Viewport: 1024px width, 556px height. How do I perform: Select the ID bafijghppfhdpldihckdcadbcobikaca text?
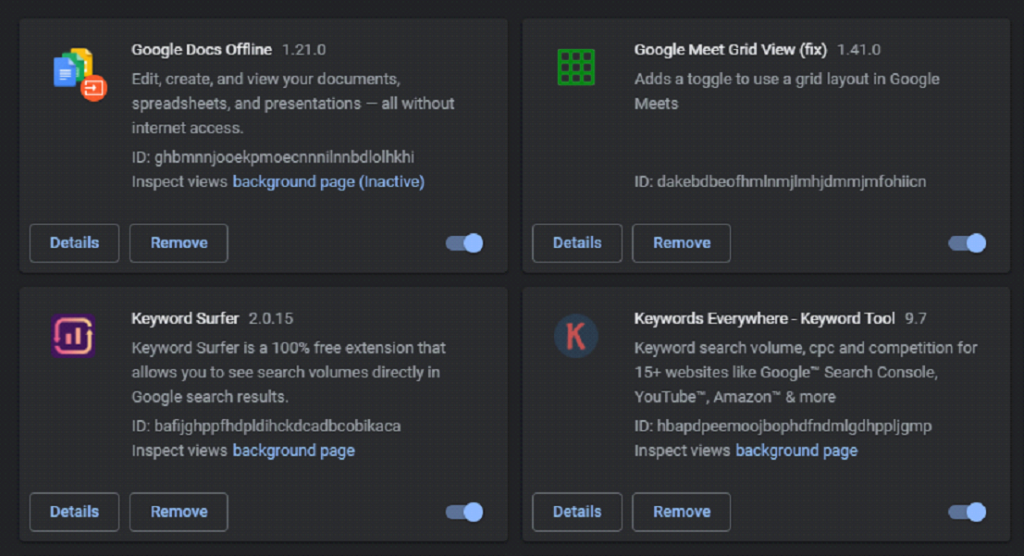point(266,426)
